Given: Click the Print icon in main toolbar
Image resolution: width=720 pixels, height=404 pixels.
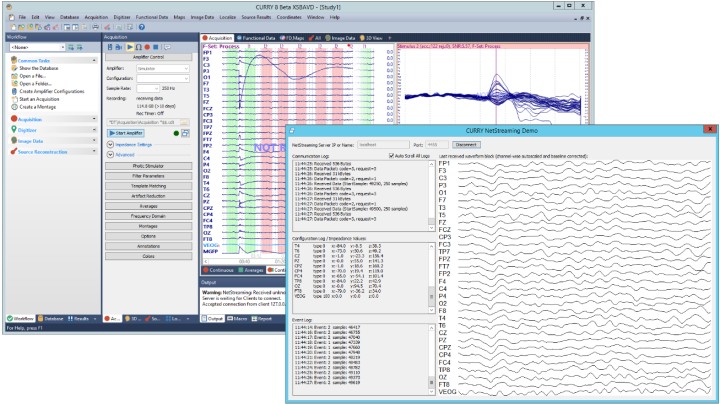Looking at the screenshot, I should 96,27.
